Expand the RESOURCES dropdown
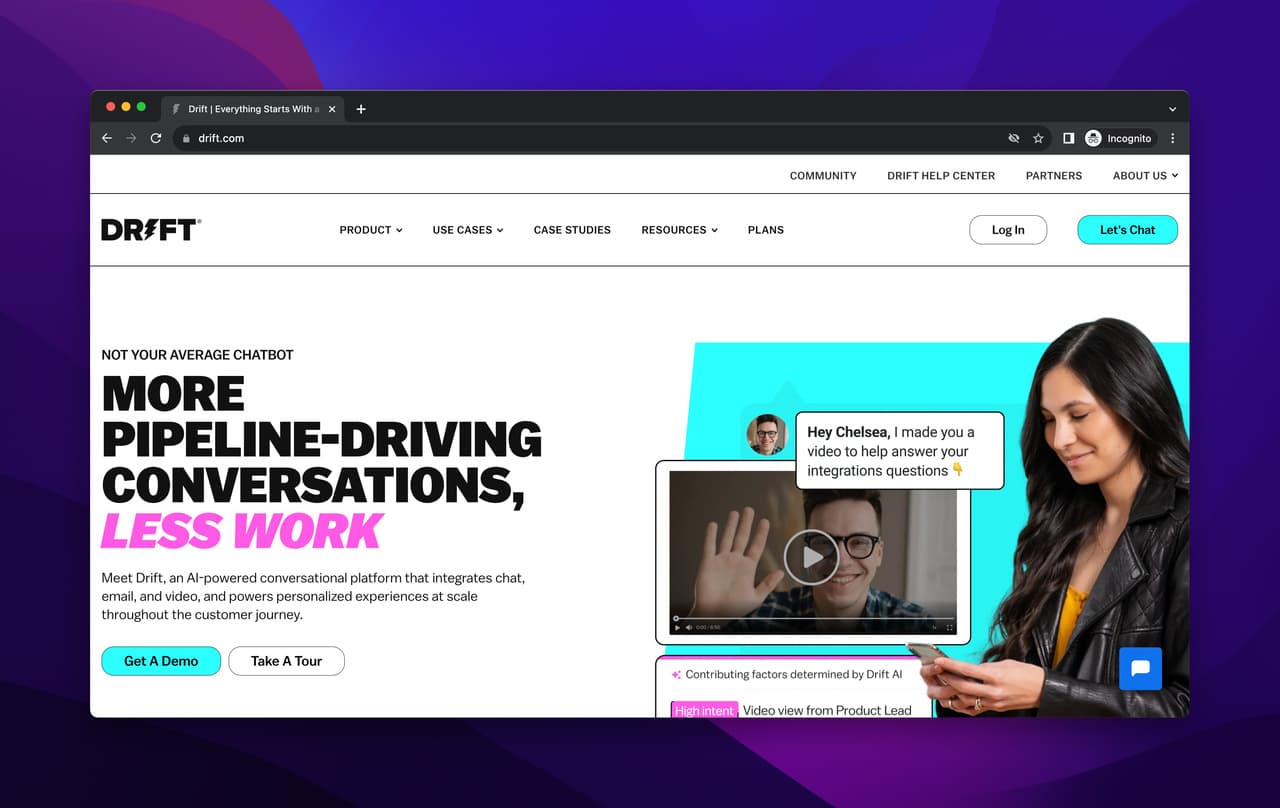This screenshot has height=808, width=1280. 680,230
